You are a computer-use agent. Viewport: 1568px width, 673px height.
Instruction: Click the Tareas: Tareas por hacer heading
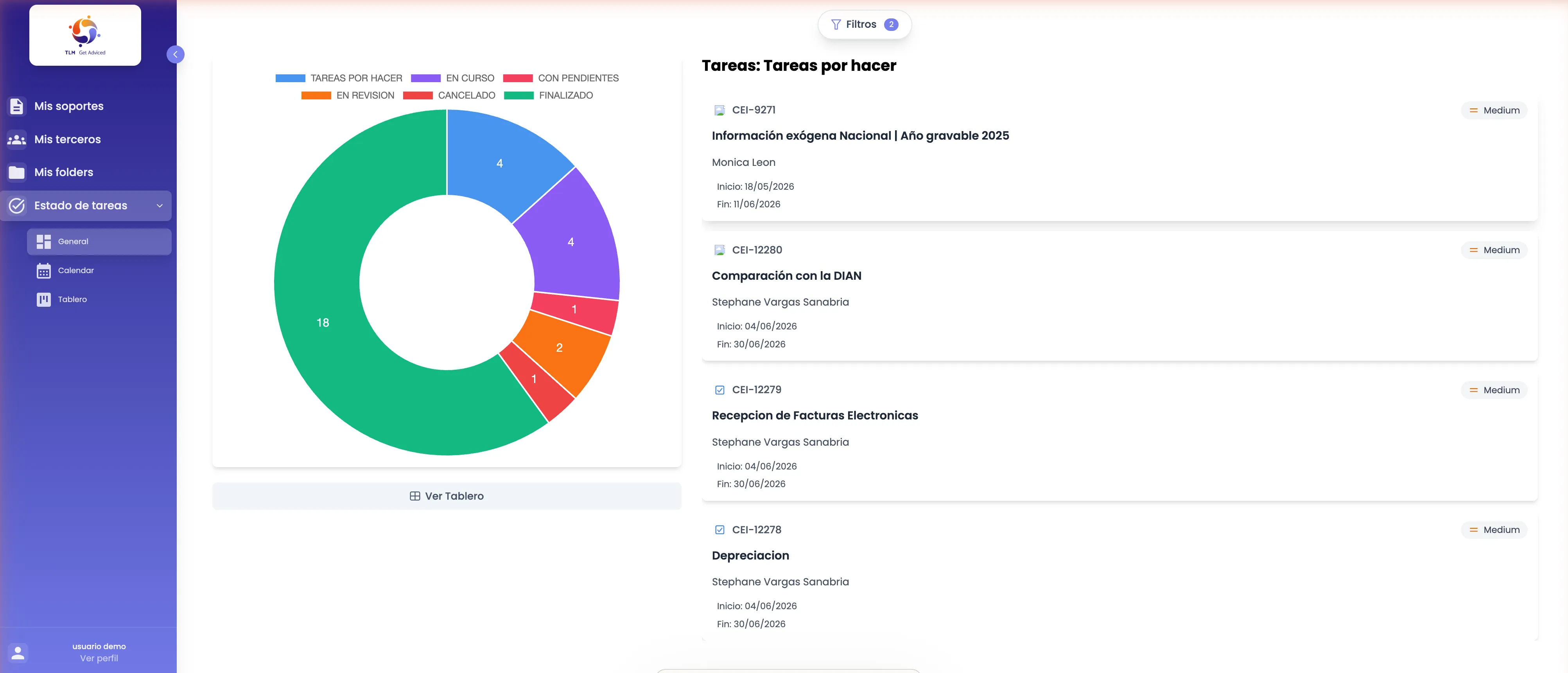click(798, 66)
